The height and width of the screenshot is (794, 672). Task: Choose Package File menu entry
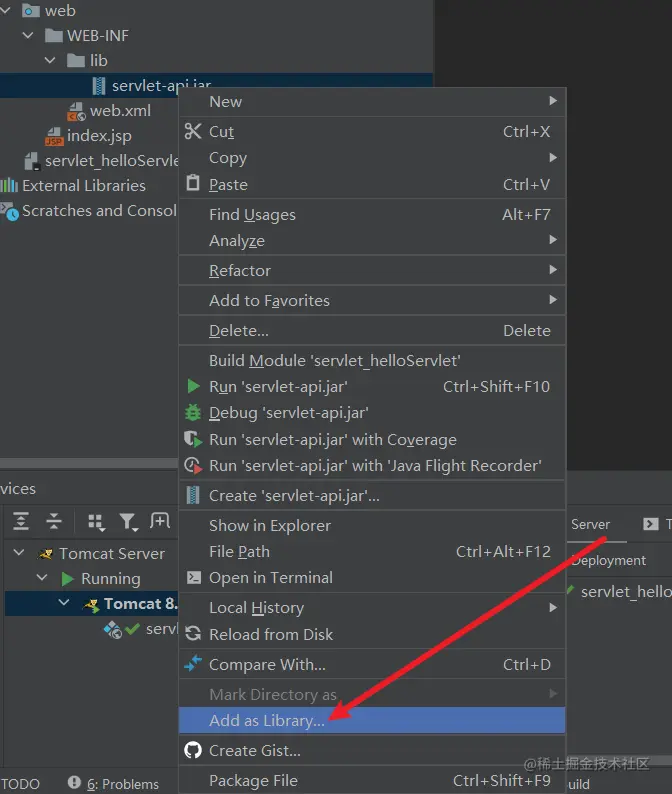coord(372,780)
